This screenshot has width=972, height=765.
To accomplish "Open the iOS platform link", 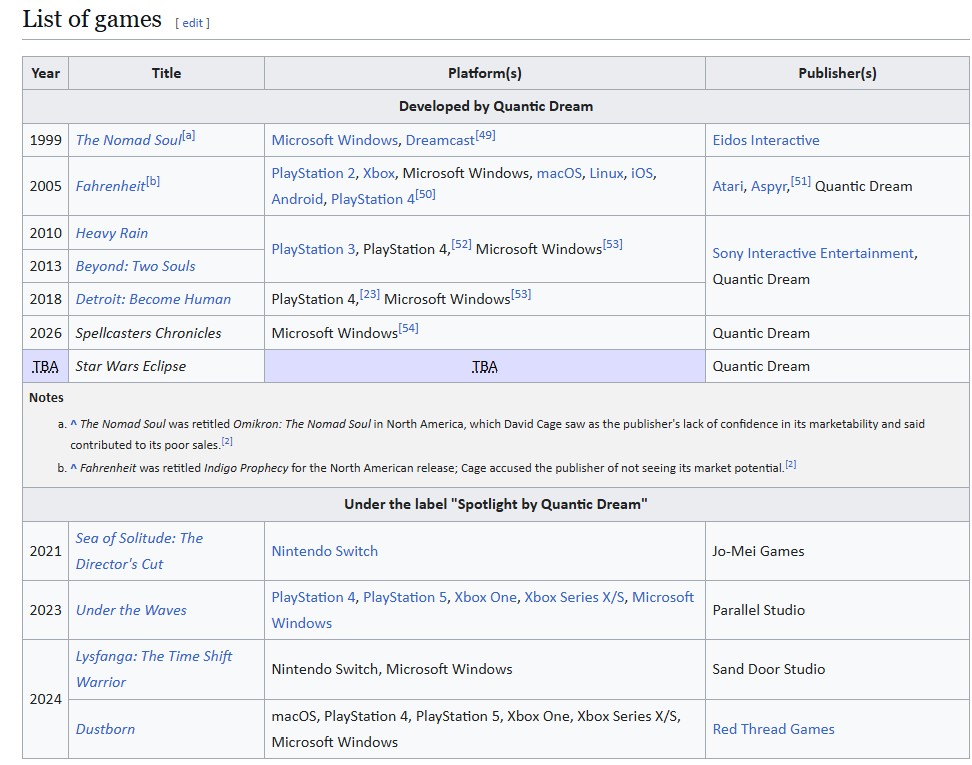I will [x=642, y=173].
